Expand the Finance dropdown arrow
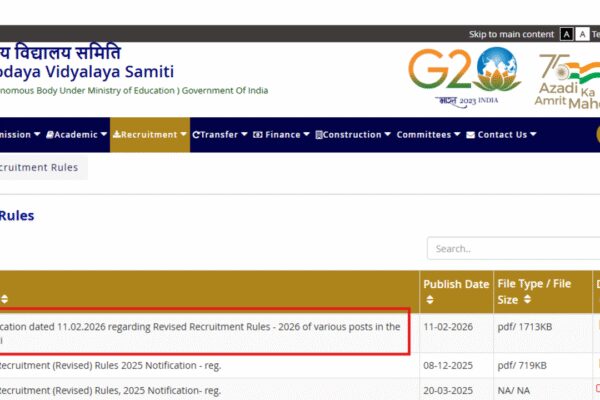This screenshot has height=400, width=600. pos(306,134)
